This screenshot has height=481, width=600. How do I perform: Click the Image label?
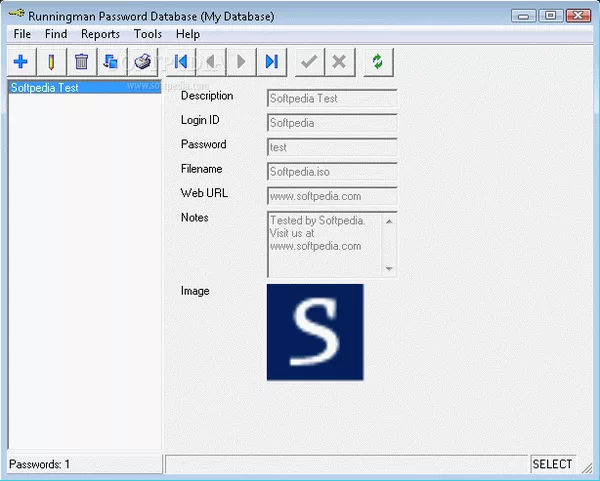click(195, 291)
